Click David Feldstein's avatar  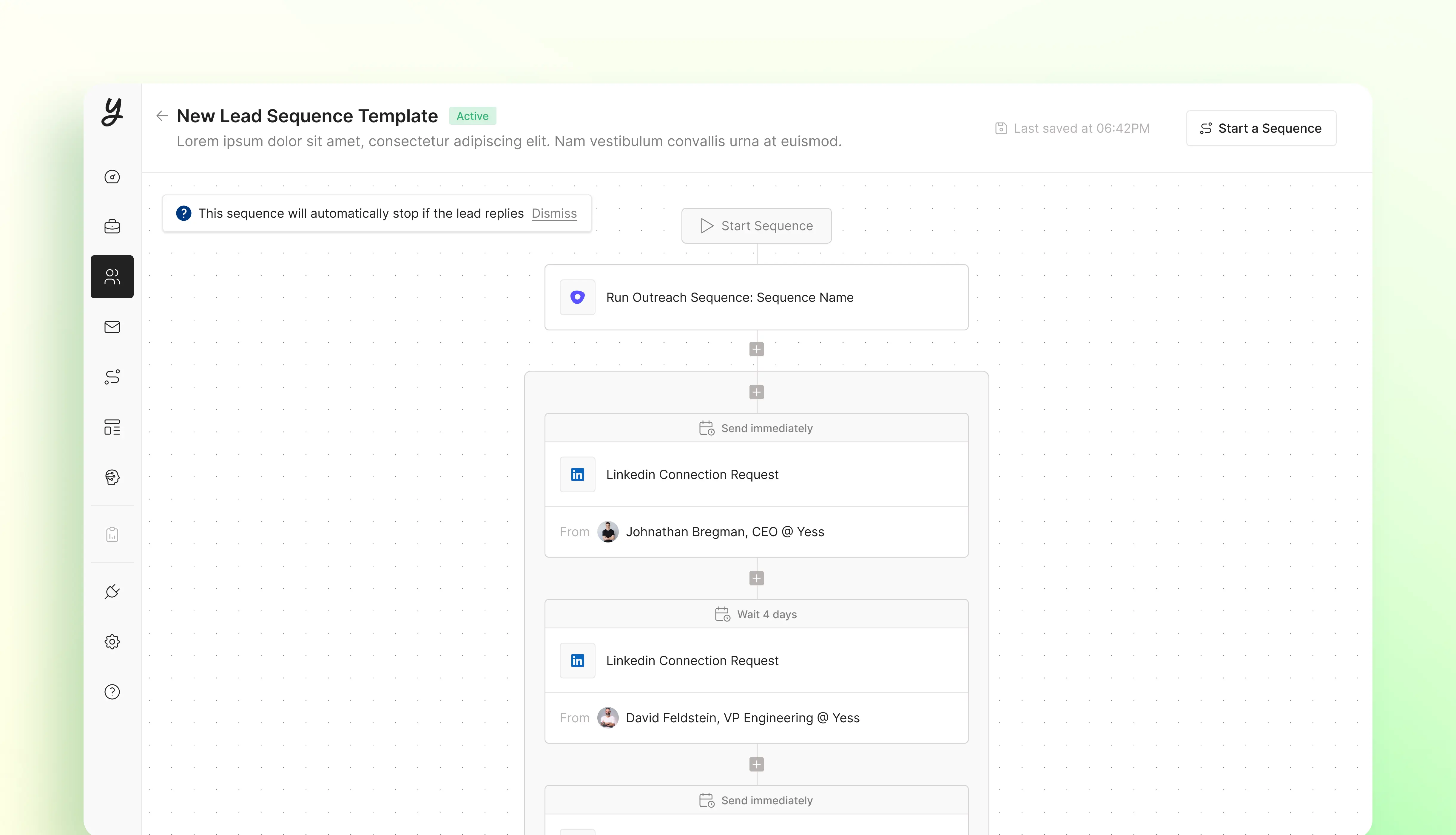point(608,718)
